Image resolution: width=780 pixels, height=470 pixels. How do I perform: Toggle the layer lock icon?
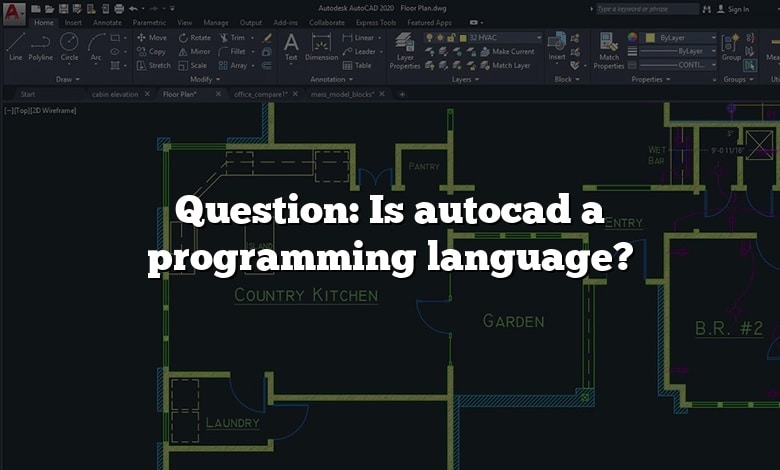coord(451,37)
